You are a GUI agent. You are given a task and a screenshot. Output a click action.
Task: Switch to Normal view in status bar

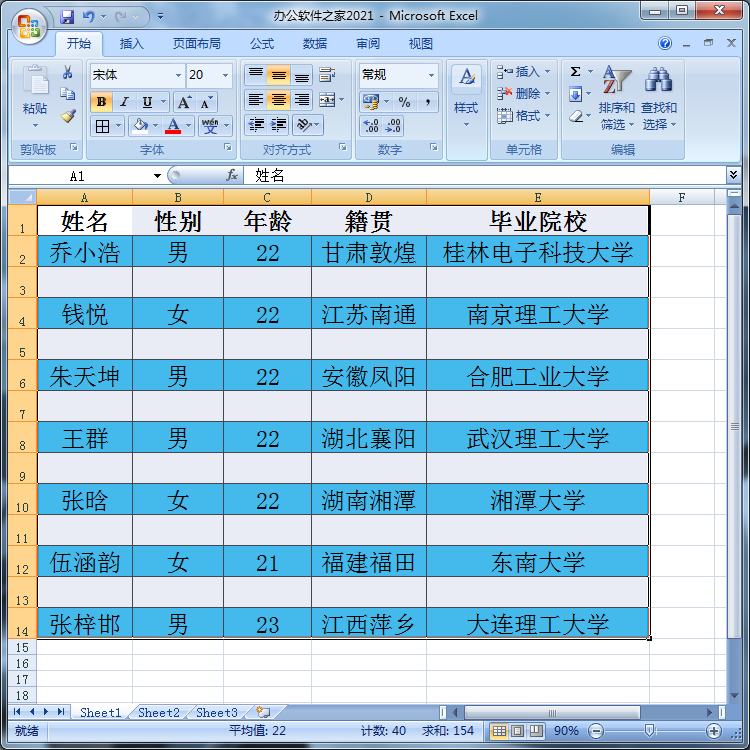coord(499,731)
